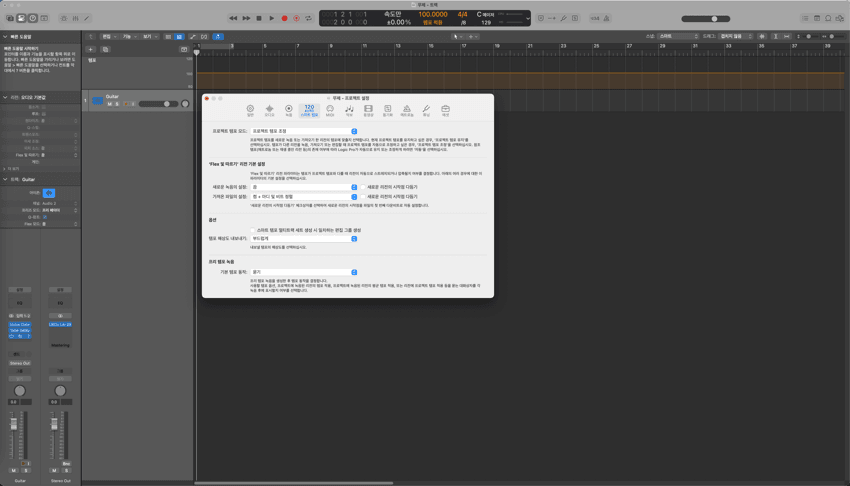This screenshot has width=850, height=486.
Task: Click the Play button in transport bar
Action: pos(271,18)
